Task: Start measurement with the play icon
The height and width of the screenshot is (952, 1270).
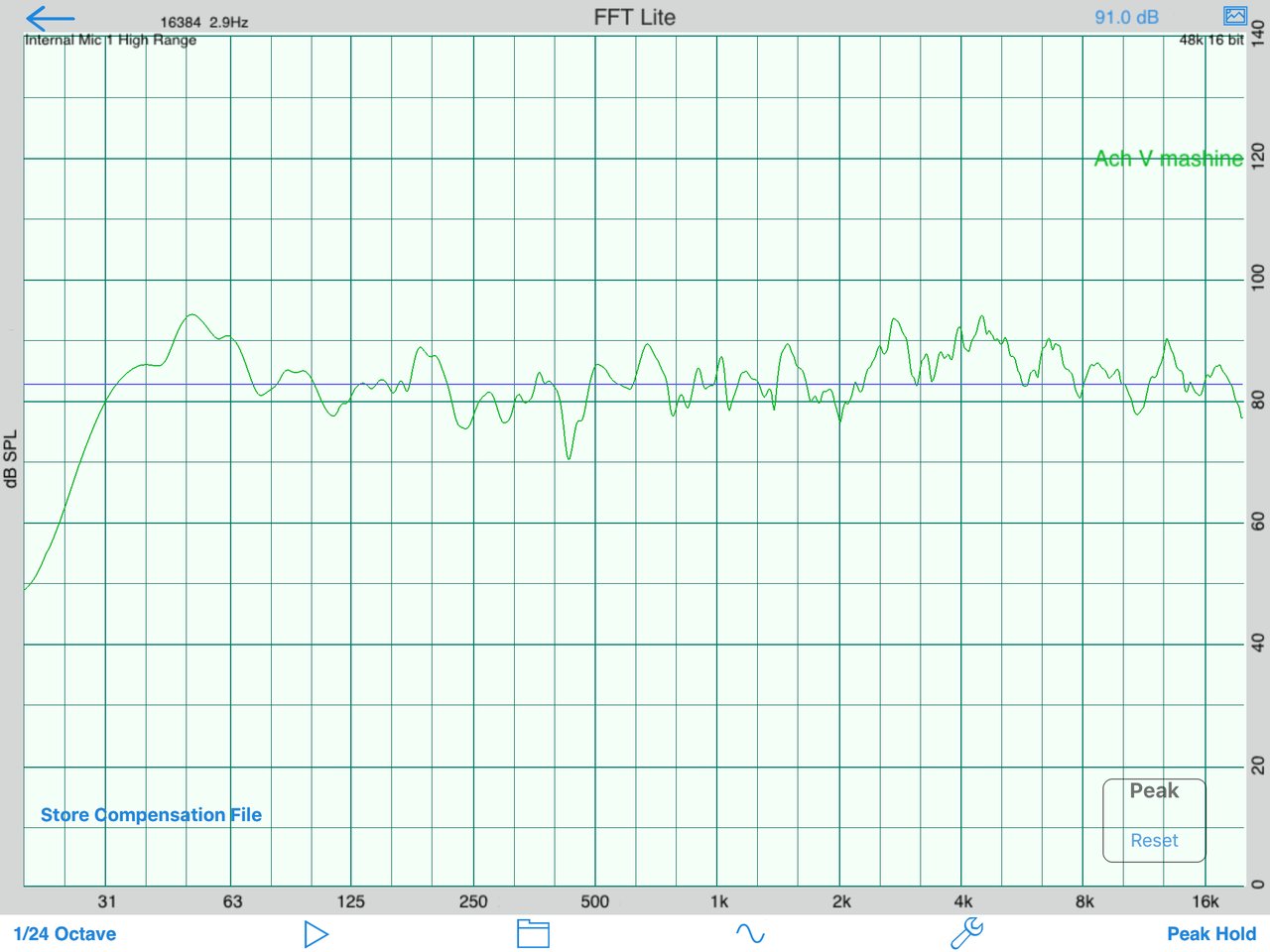Action: coord(316,934)
